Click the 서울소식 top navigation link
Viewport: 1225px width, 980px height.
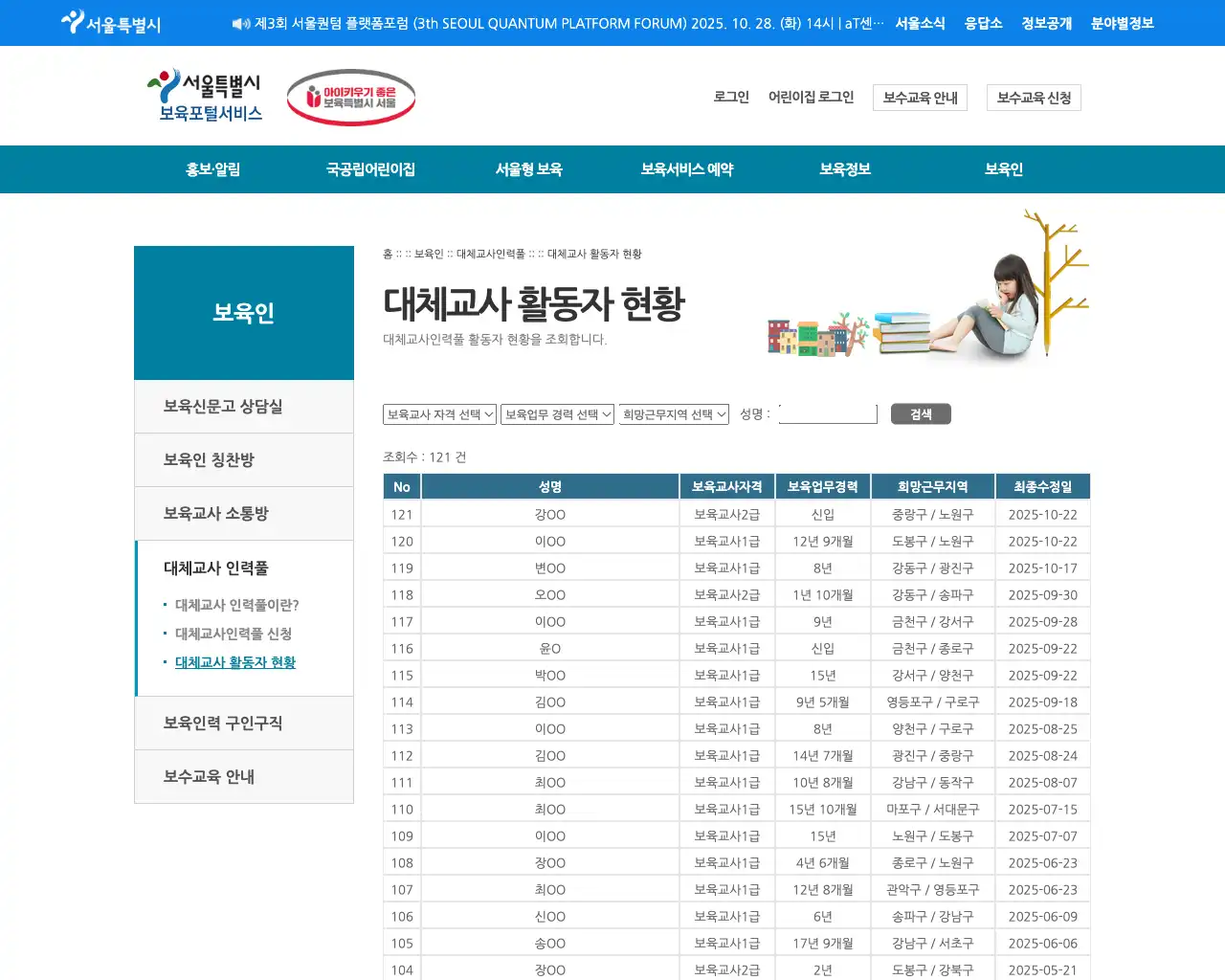click(920, 24)
